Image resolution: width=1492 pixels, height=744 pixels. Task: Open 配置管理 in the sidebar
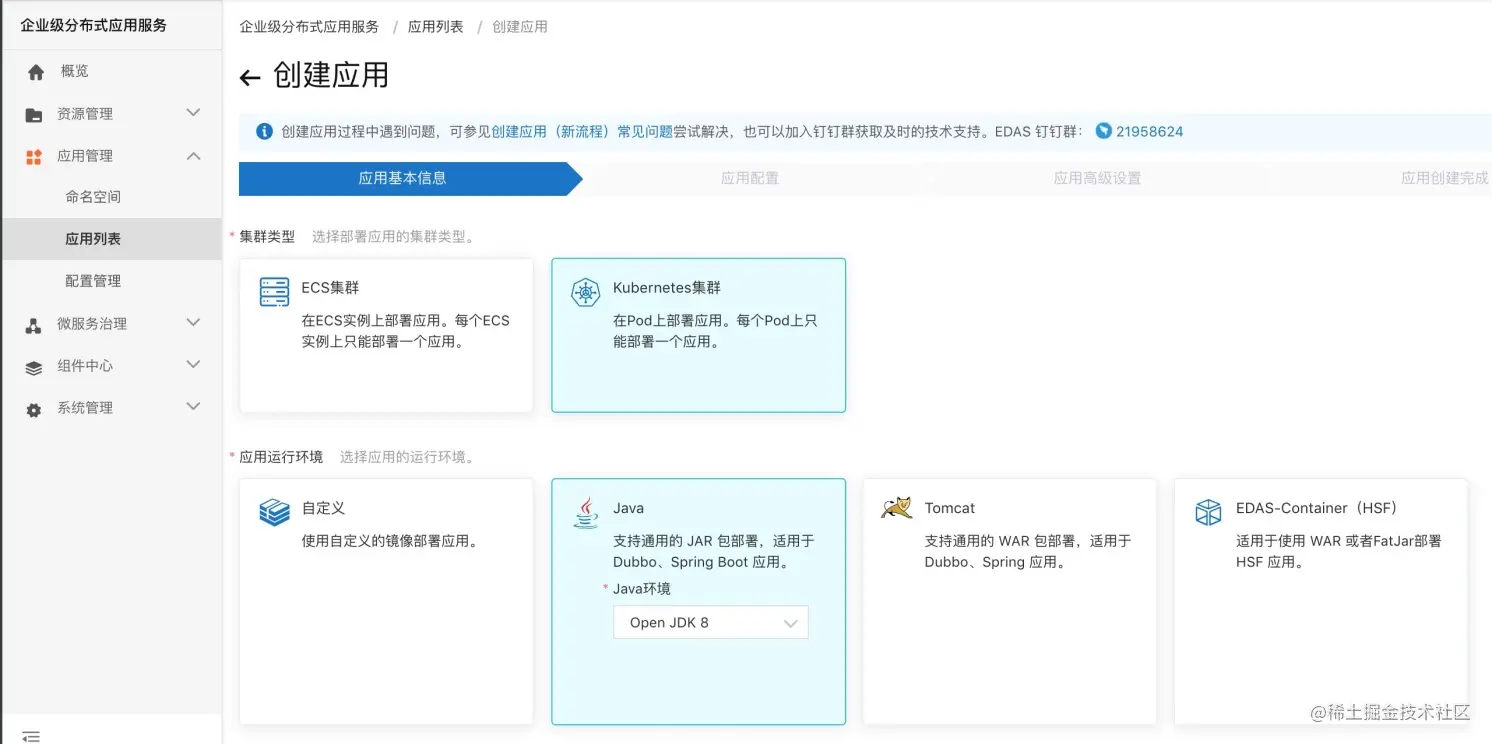93,281
